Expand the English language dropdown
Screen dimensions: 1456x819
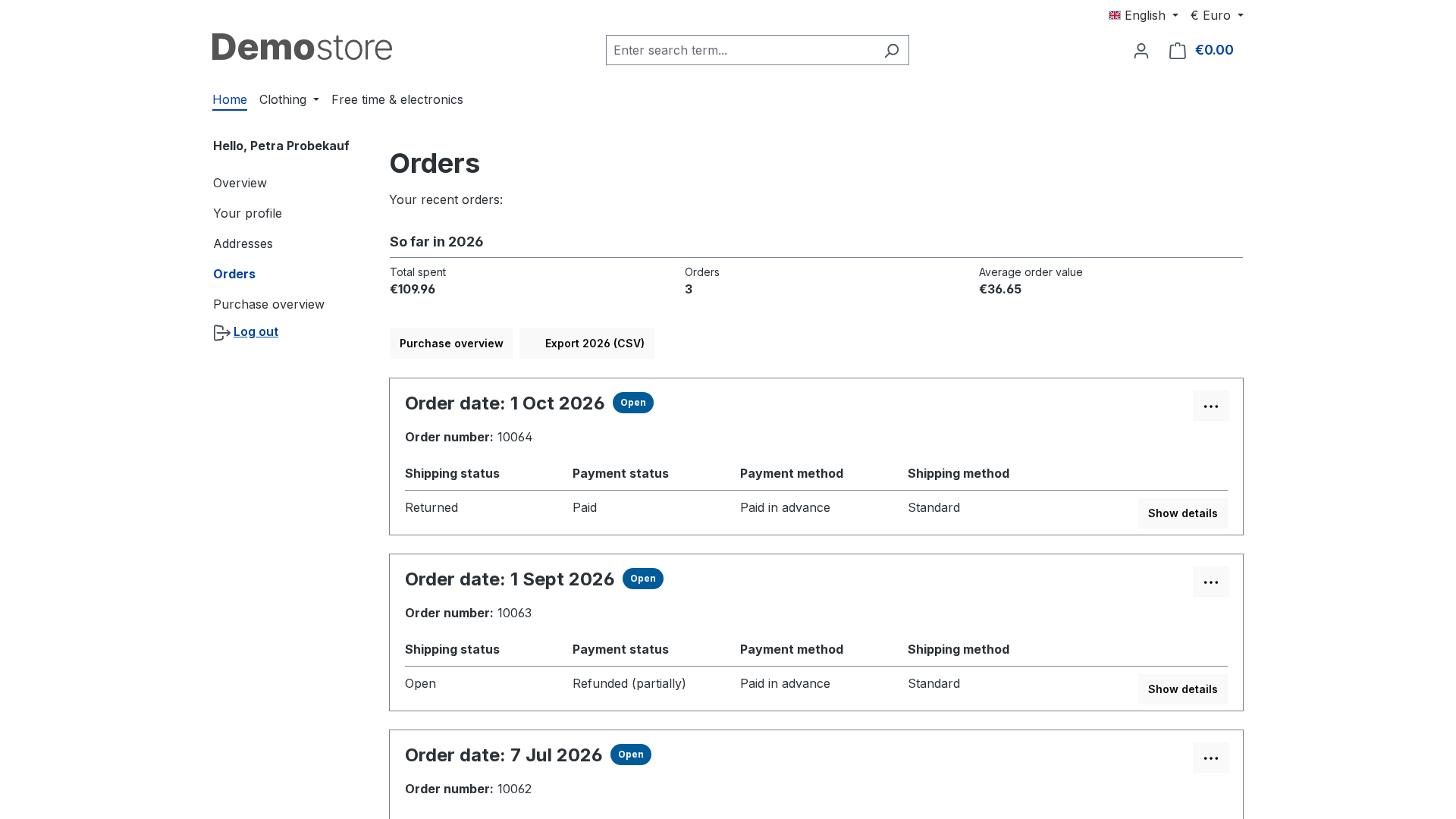point(1143,15)
